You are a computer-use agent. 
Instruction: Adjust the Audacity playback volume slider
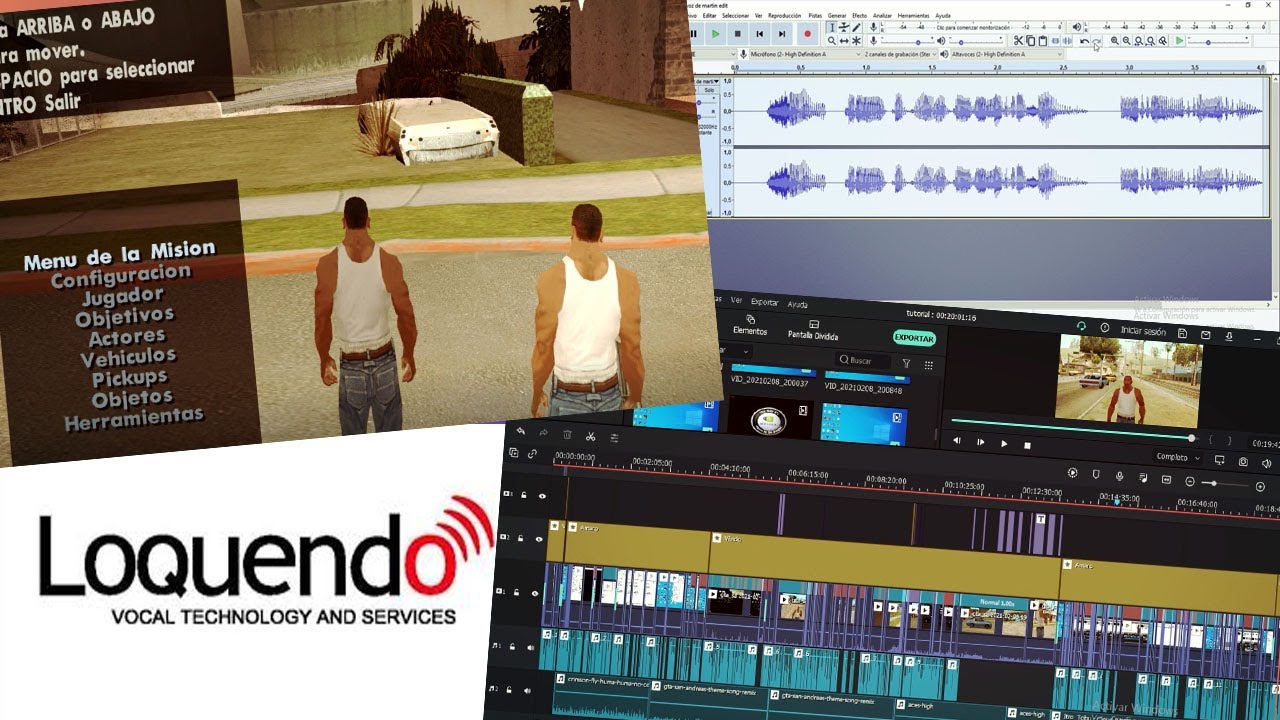tap(960, 42)
